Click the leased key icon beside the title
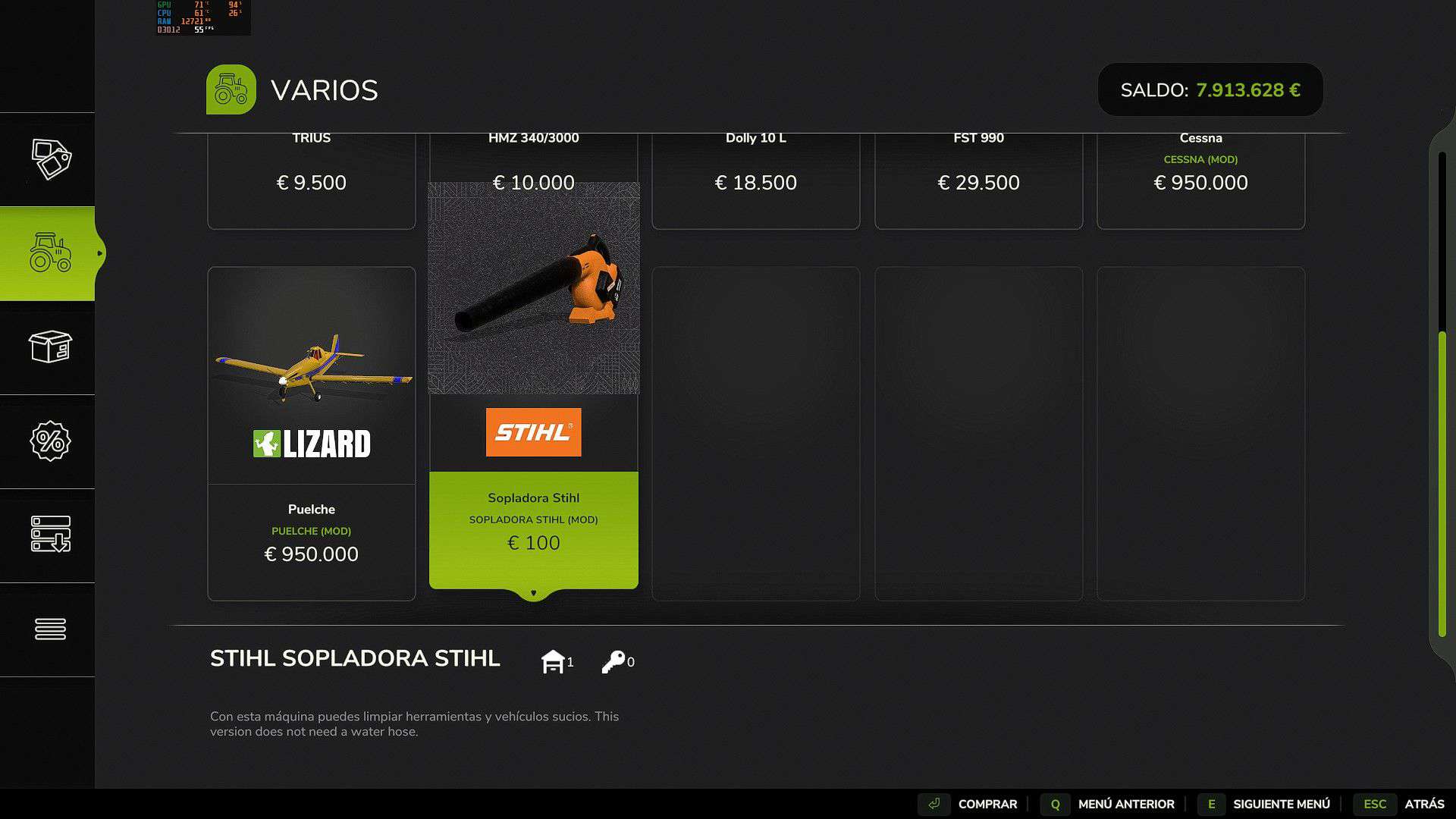 click(613, 662)
